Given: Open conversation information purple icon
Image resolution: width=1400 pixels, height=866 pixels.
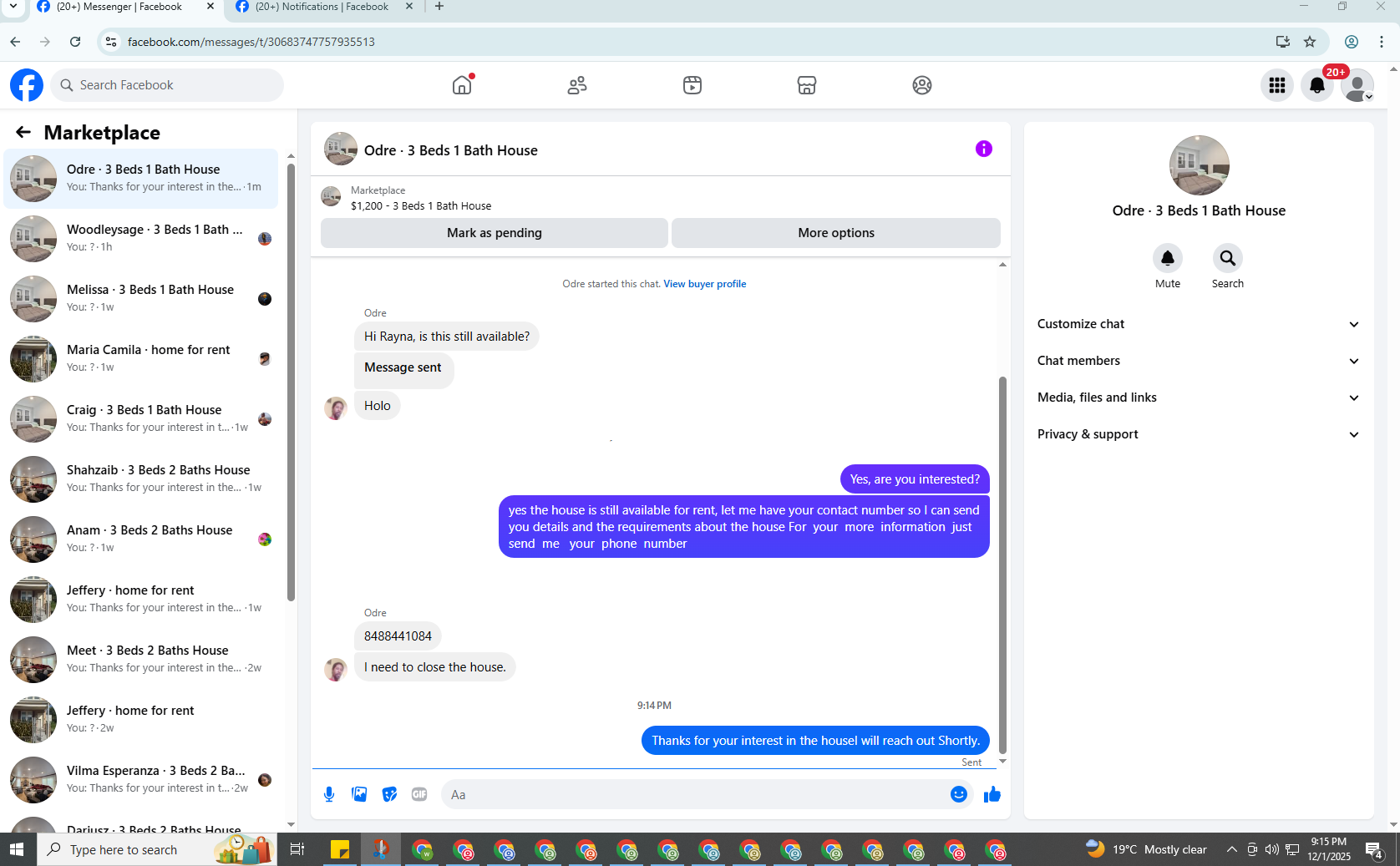Looking at the screenshot, I should pyautogui.click(x=984, y=149).
